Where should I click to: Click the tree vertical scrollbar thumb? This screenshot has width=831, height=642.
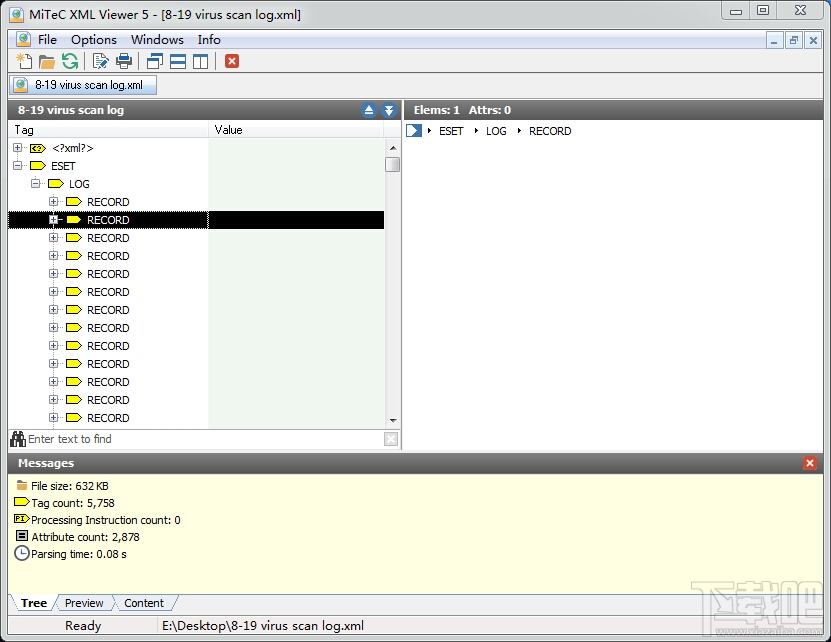[393, 165]
